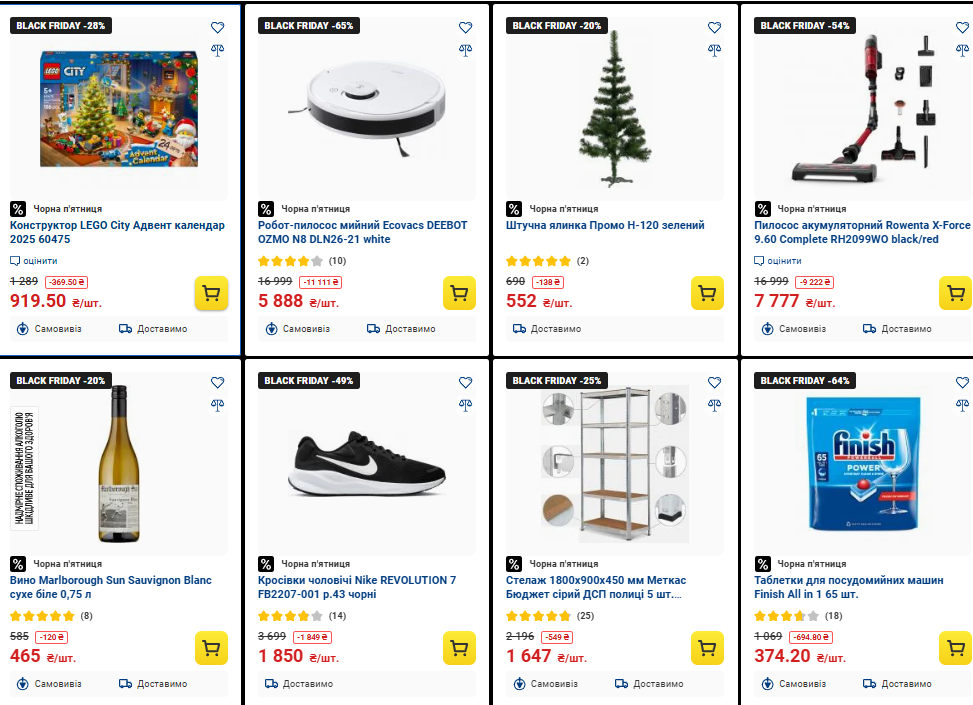Open the LEGO City Адвент календар product link
The width and height of the screenshot is (973, 705).
click(x=117, y=232)
